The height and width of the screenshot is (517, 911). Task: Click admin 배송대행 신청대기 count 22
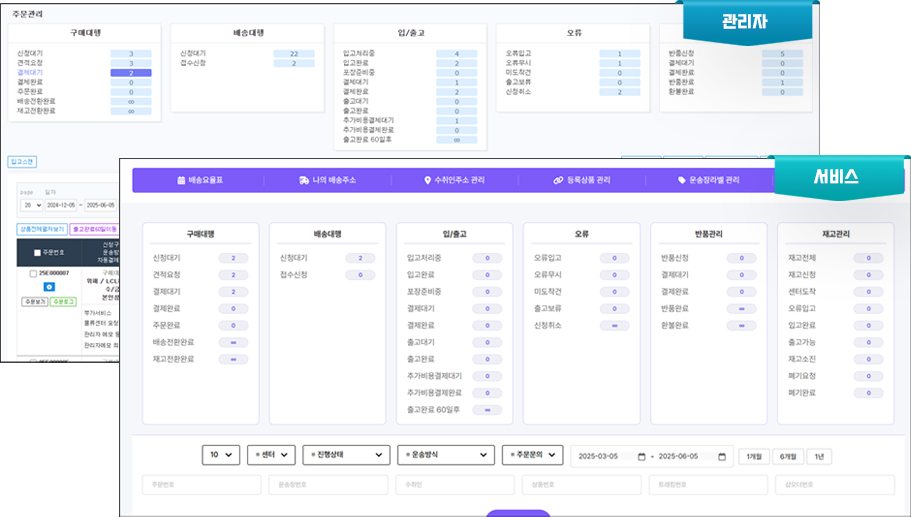coord(294,53)
